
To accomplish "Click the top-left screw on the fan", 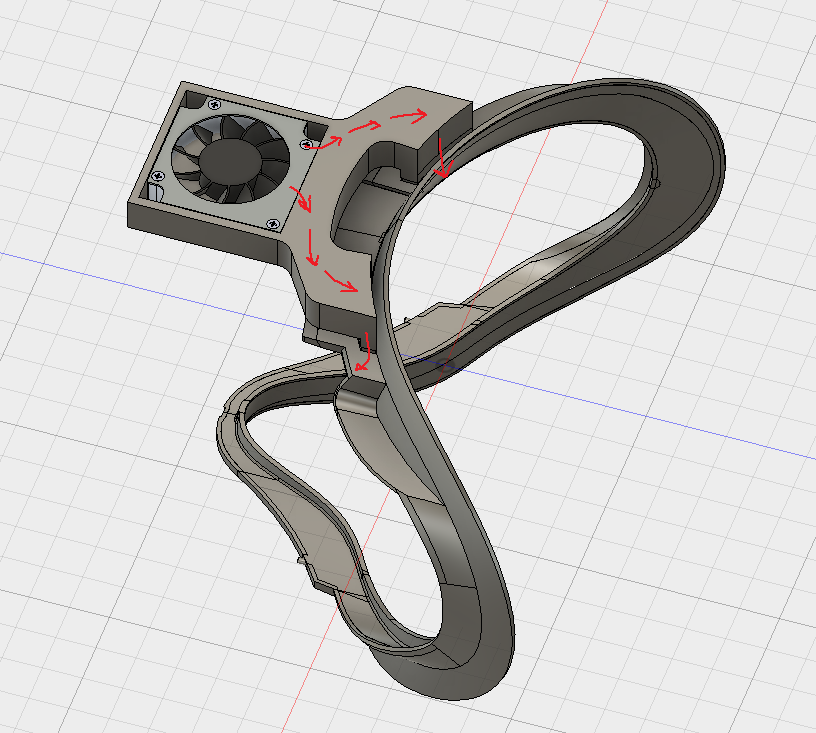I will tap(214, 105).
